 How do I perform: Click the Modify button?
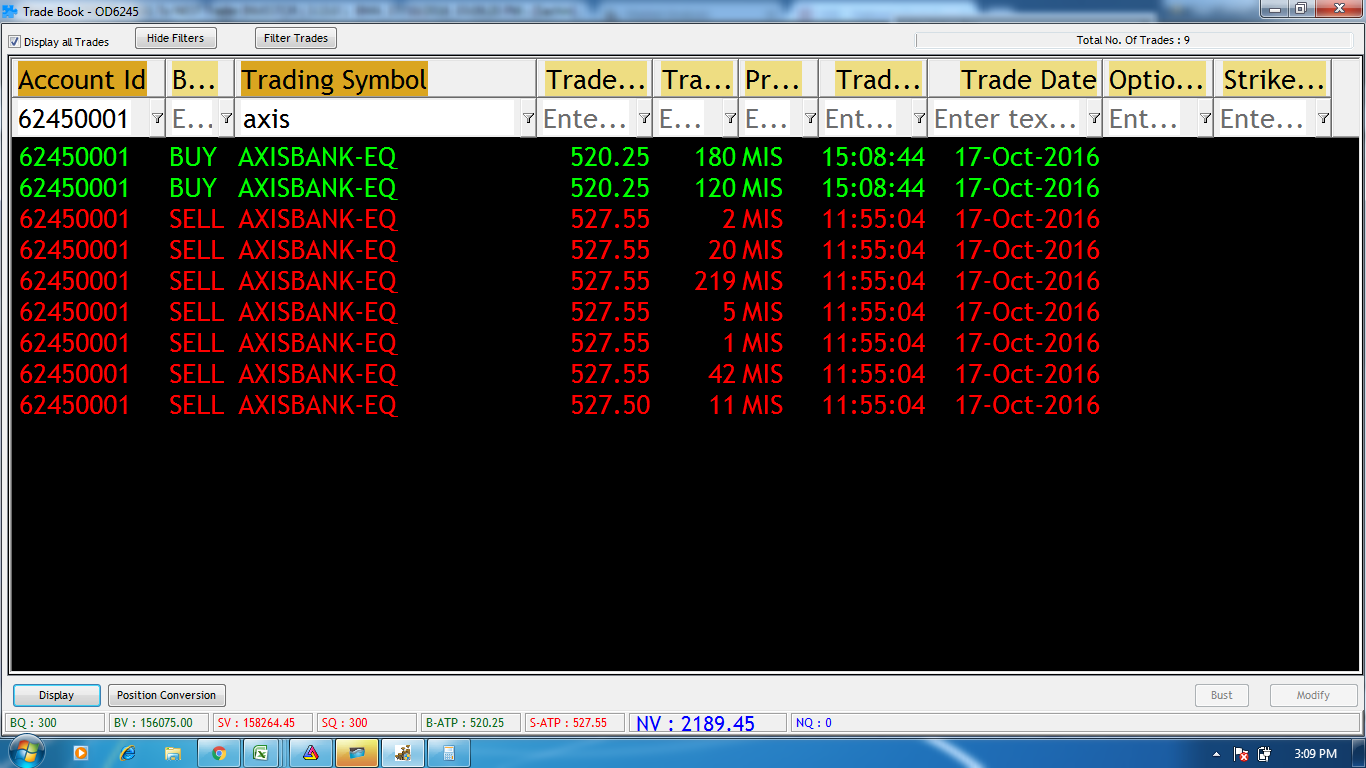click(1313, 695)
